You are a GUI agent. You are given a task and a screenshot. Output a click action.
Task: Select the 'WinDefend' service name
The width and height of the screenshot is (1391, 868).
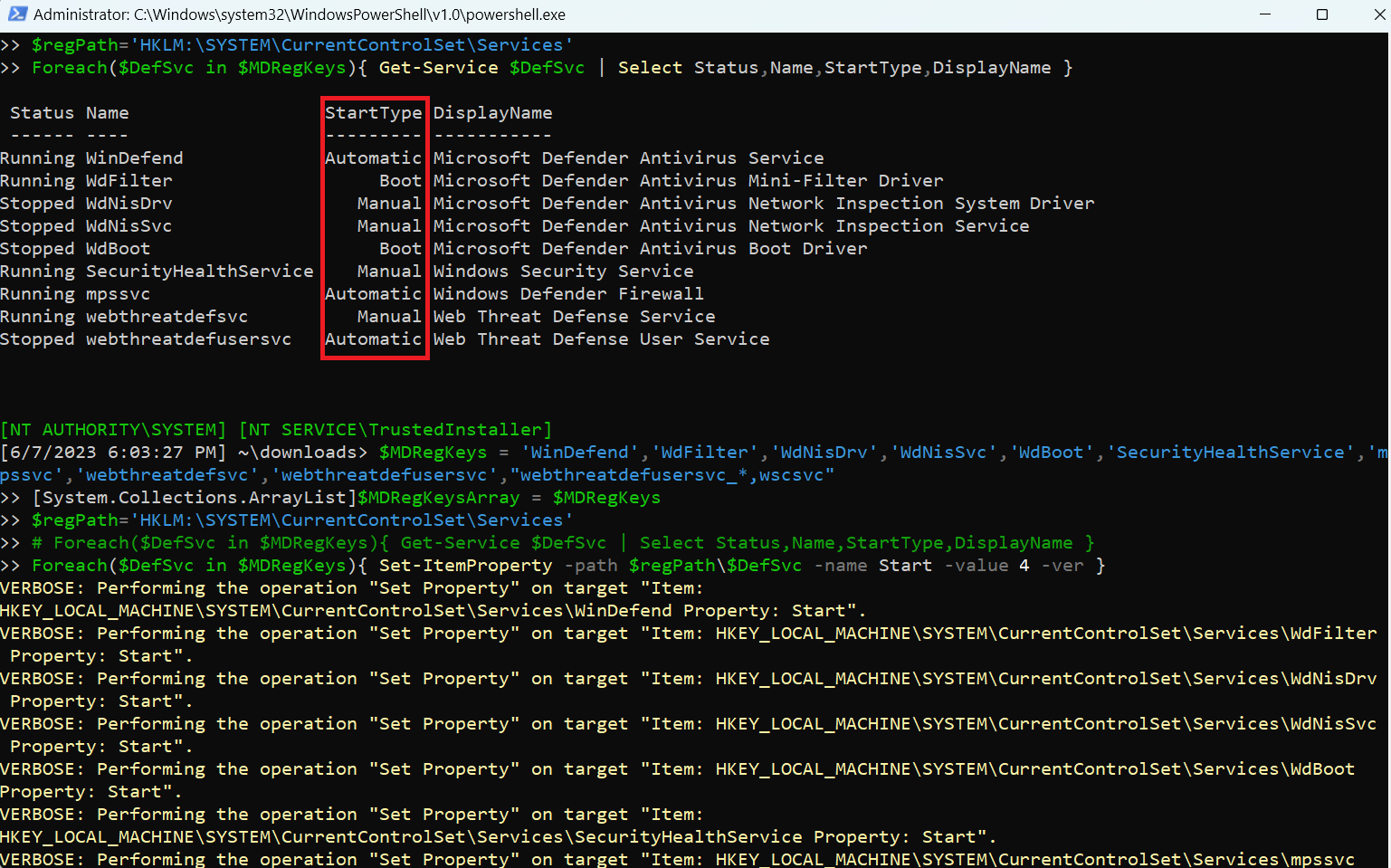(x=135, y=158)
